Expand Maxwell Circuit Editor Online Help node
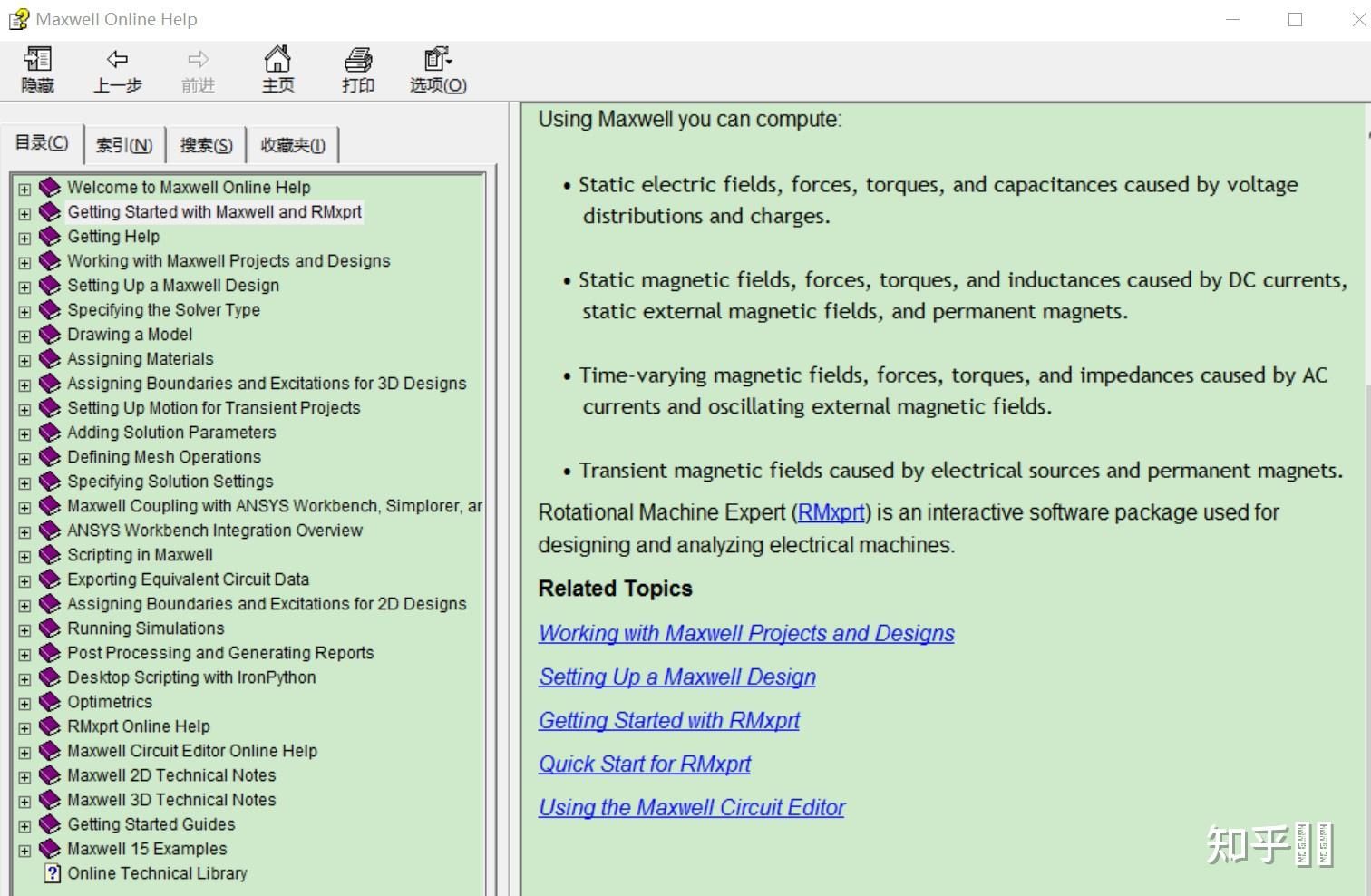Screen dimensions: 1371x896 tap(24, 753)
